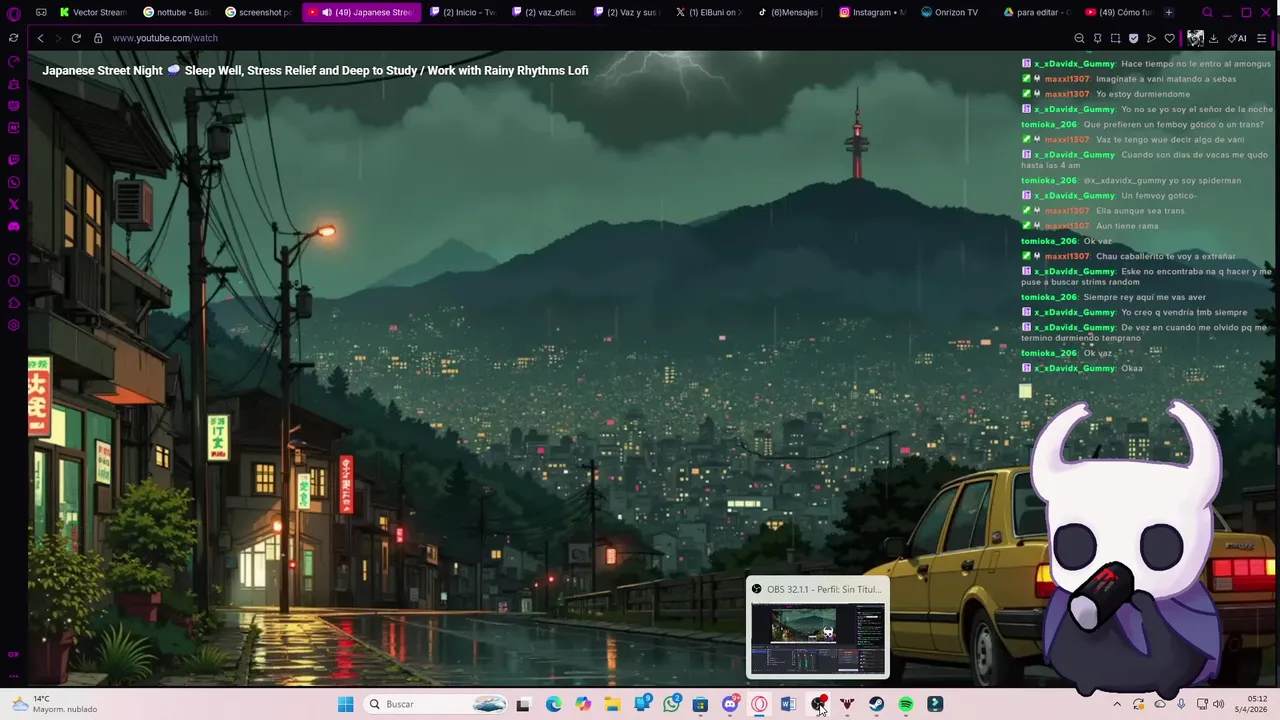Open the Easy Setup menu lines icon

1261,38
